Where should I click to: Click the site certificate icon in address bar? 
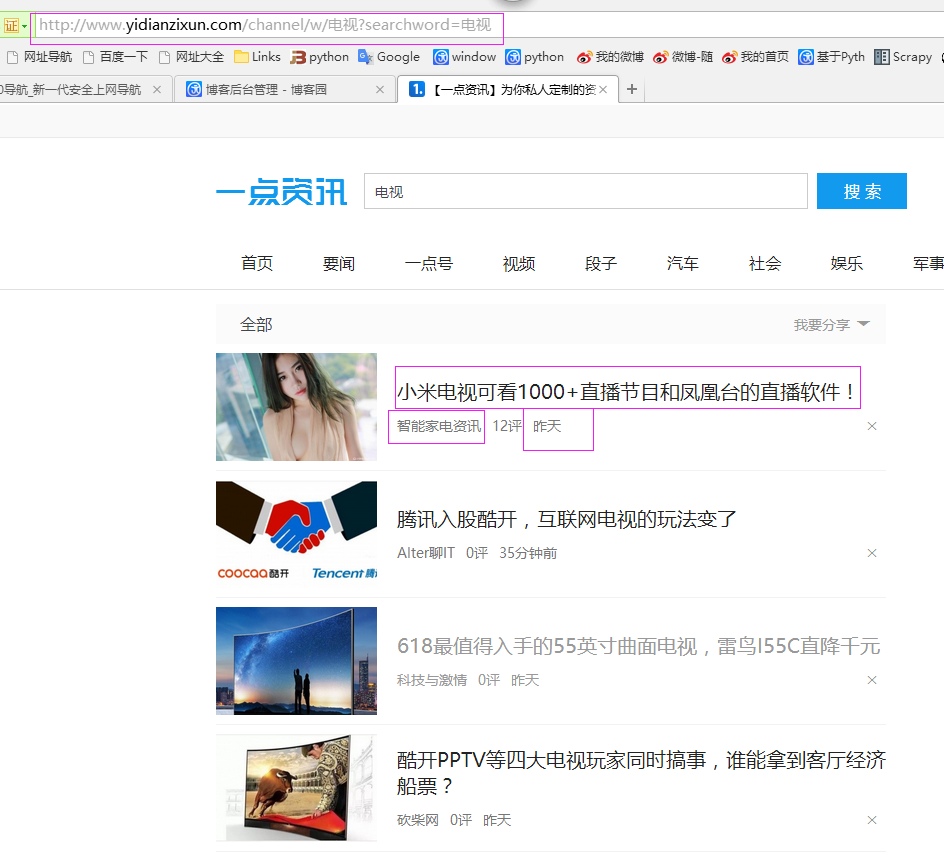point(11,26)
